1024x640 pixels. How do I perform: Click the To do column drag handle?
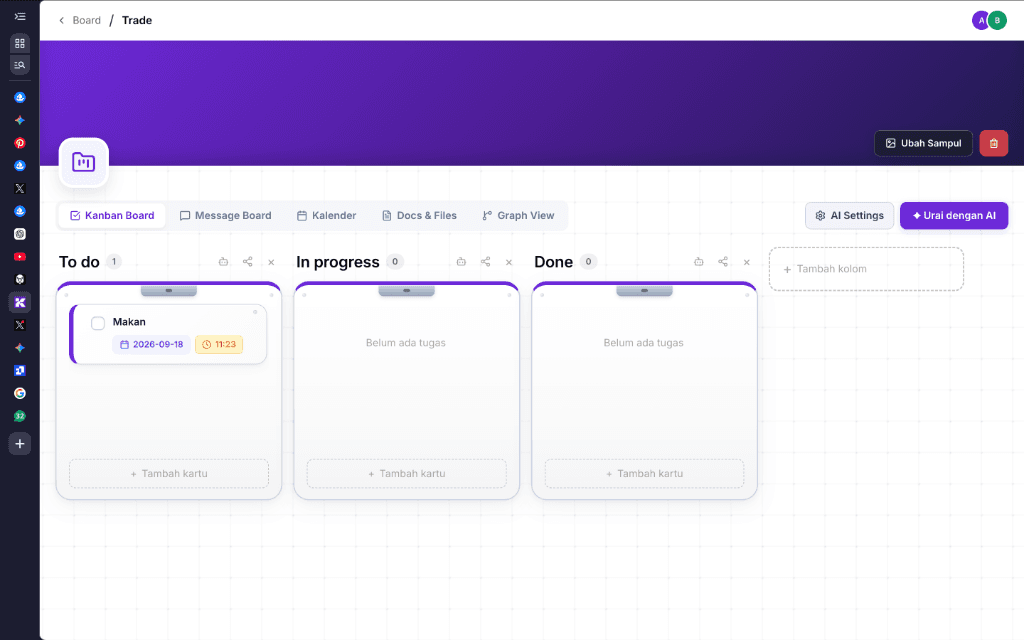pos(168,291)
